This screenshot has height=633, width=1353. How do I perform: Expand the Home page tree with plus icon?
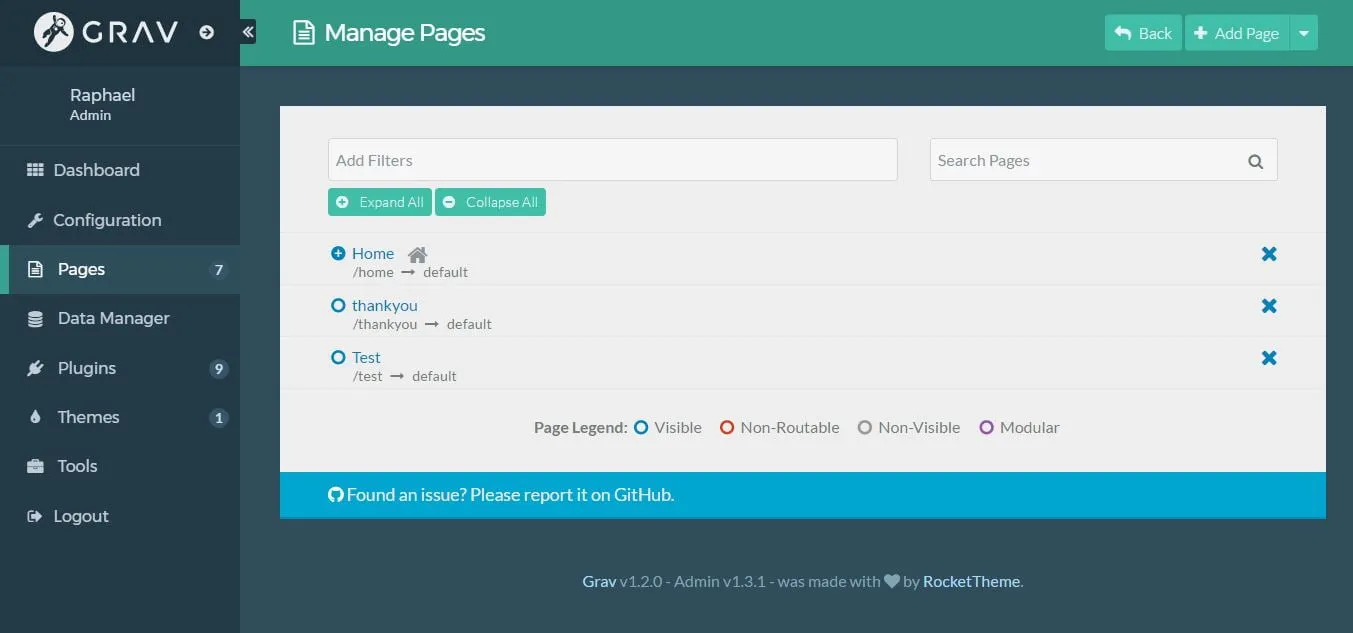pos(338,253)
